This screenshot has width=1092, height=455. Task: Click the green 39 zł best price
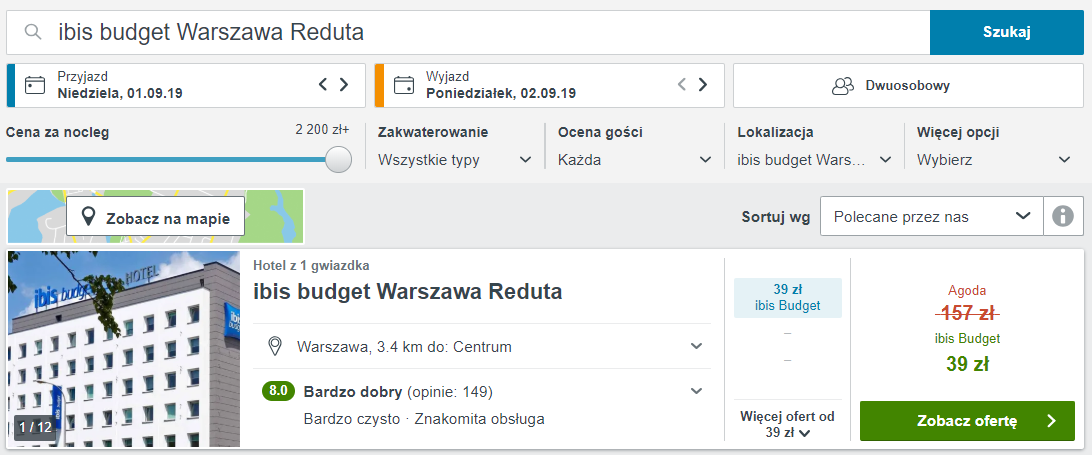(967, 364)
